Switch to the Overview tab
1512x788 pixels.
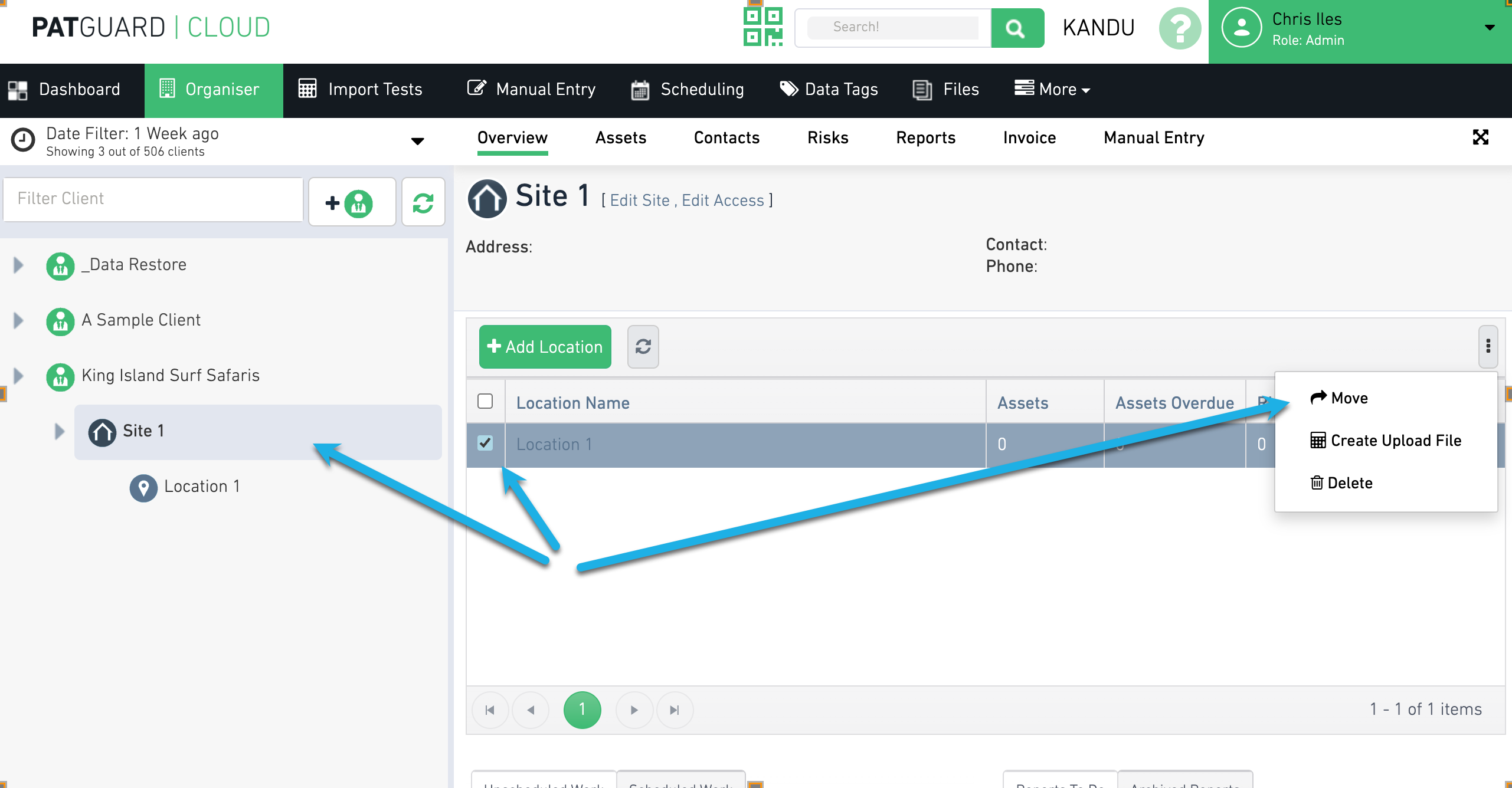[512, 138]
